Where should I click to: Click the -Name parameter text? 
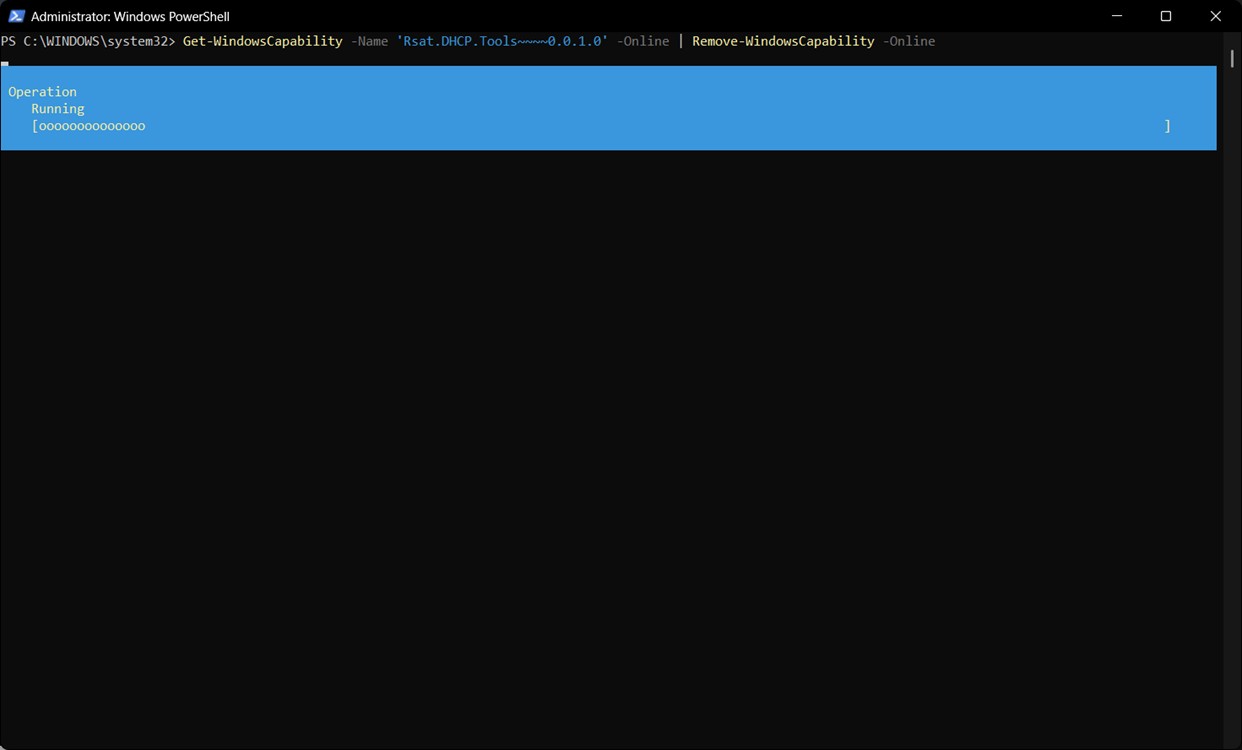point(370,41)
